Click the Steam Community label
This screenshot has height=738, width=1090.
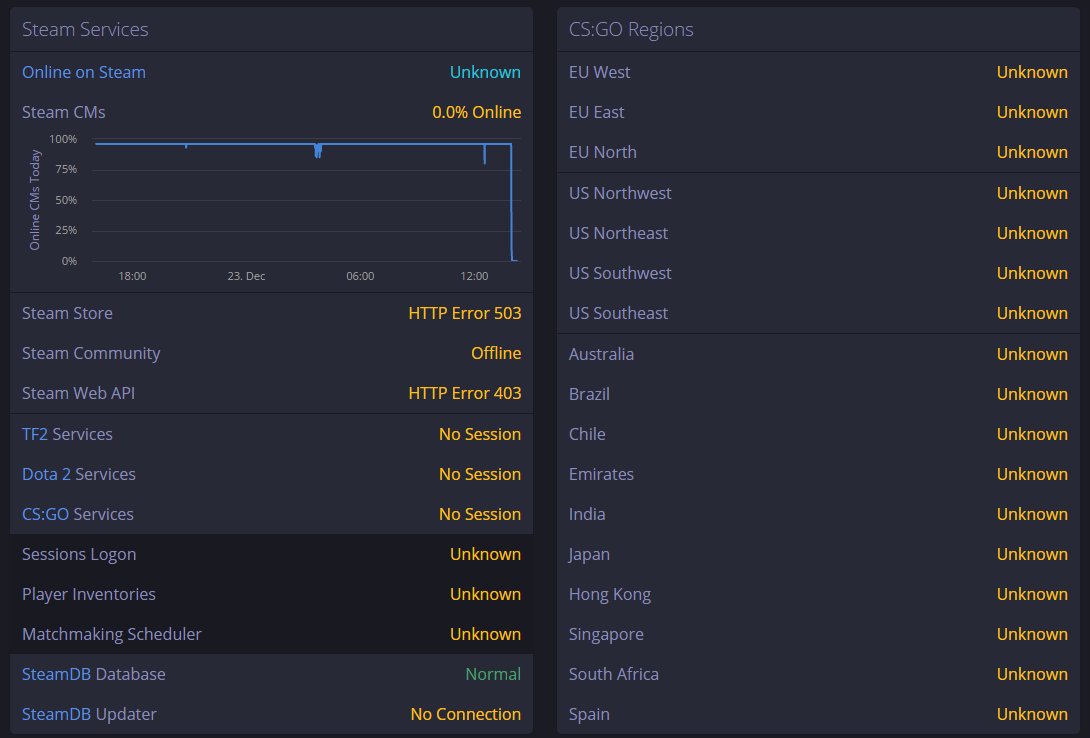coord(90,354)
